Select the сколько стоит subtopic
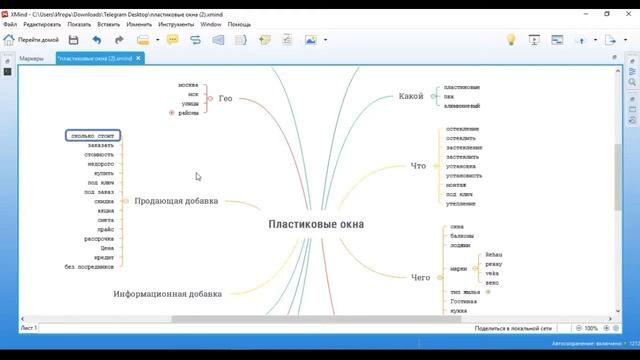Screen dimensions: 640x360 tap(93, 136)
